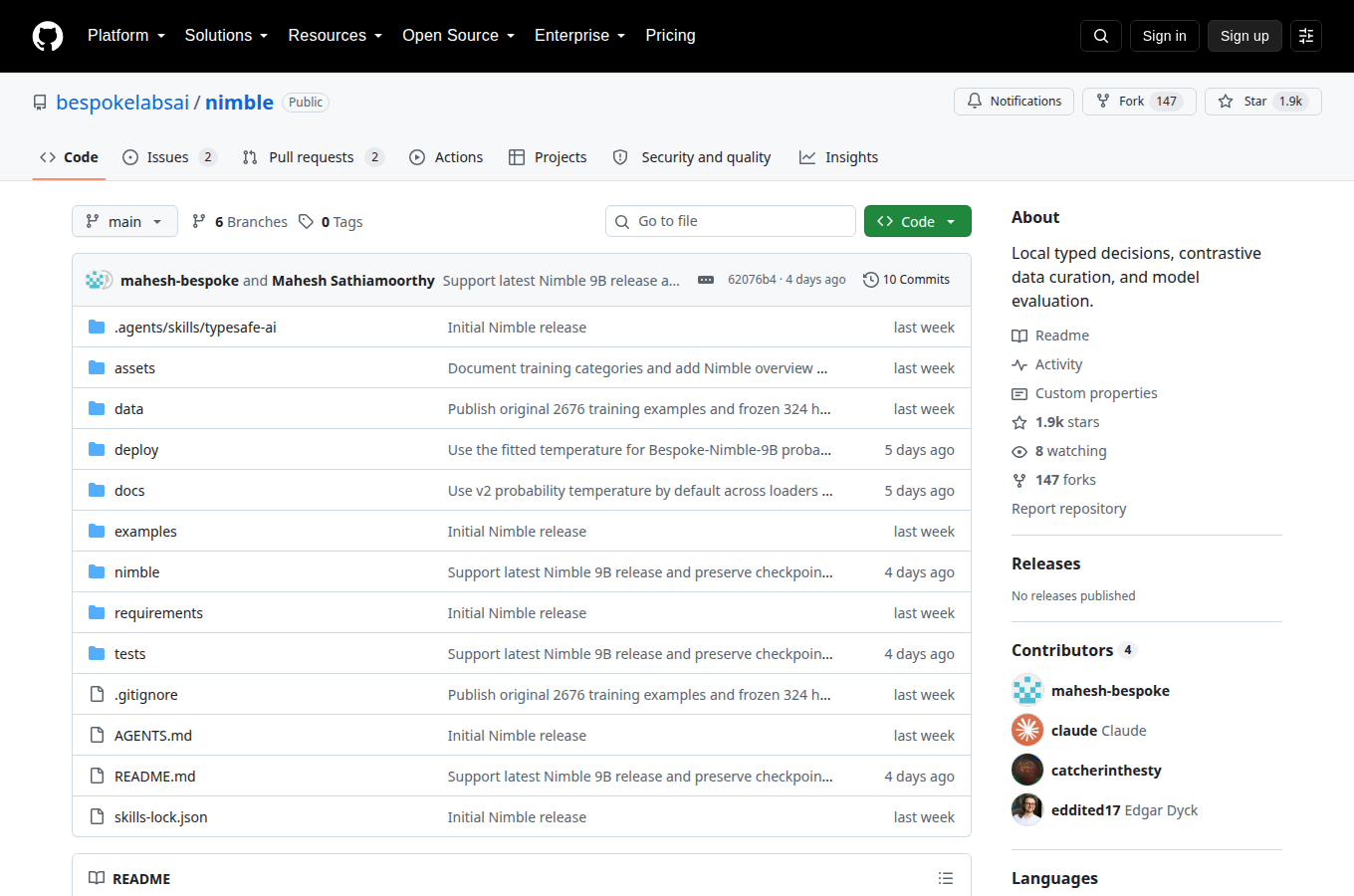Click the folder icon for assets
1354x896 pixels.
pos(97,368)
